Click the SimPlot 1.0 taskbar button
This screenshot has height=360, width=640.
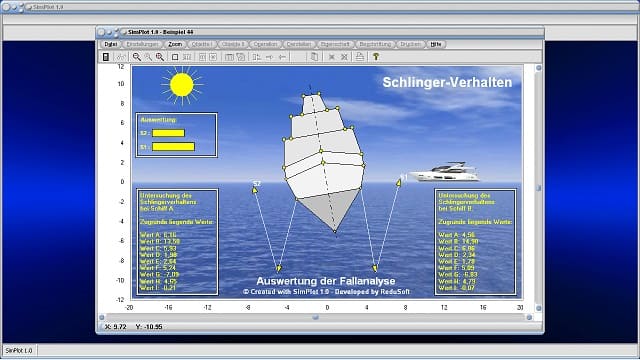pos(19,351)
